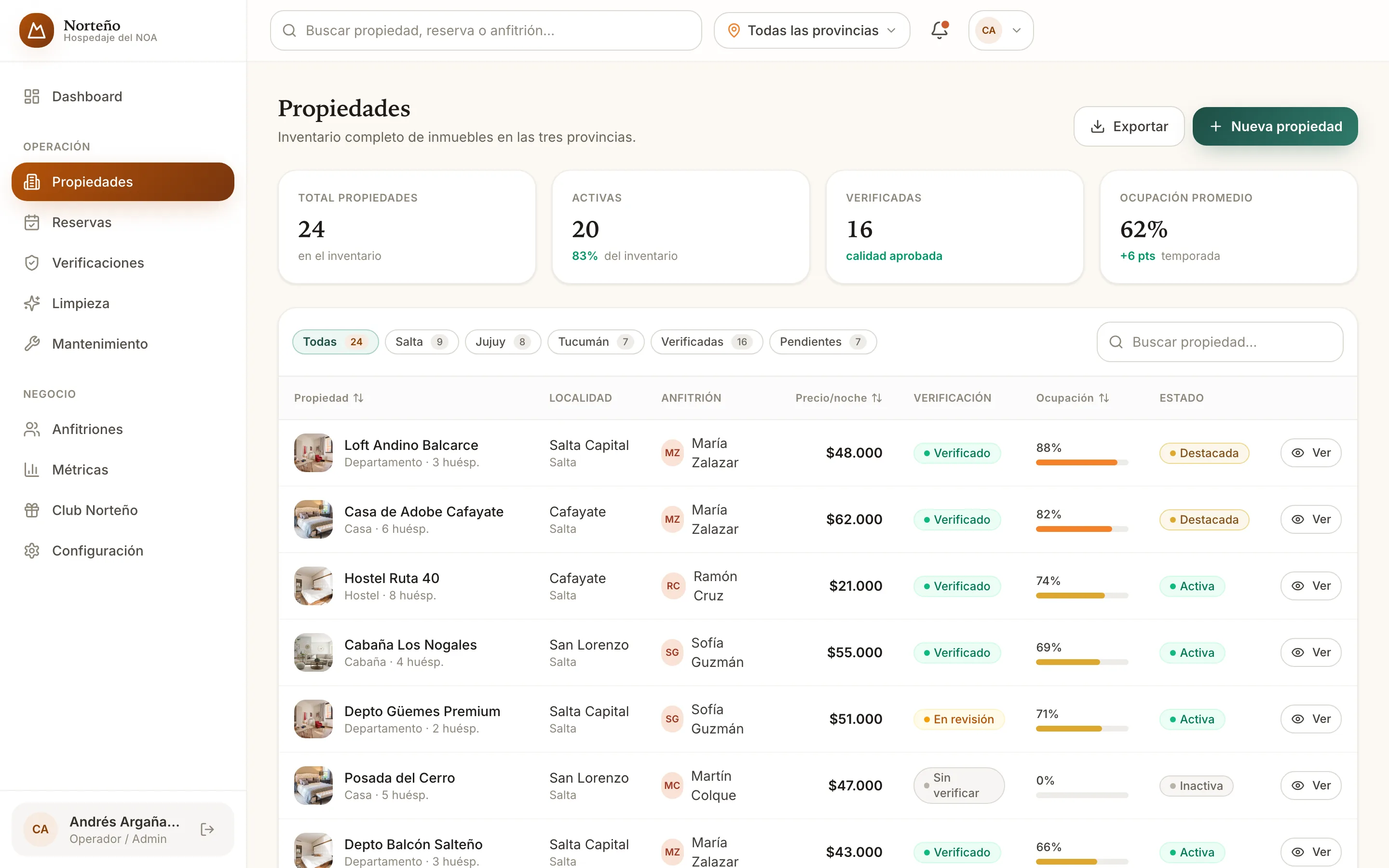Click occupancy bar for Loft Andino Balcarce
This screenshot has height=868, width=1389.
(1082, 463)
